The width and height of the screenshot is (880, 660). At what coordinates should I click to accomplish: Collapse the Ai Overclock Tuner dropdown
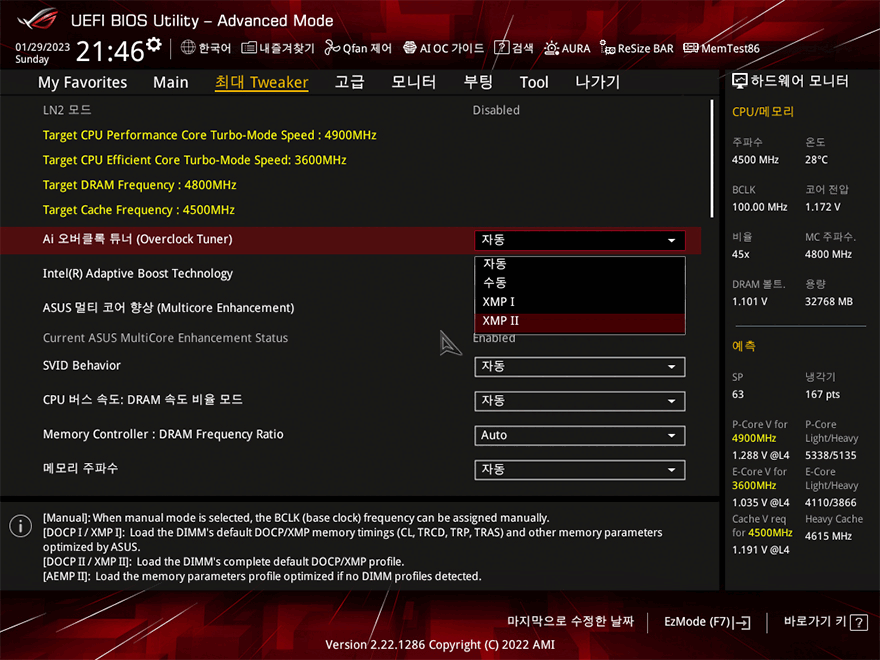[x=580, y=240]
